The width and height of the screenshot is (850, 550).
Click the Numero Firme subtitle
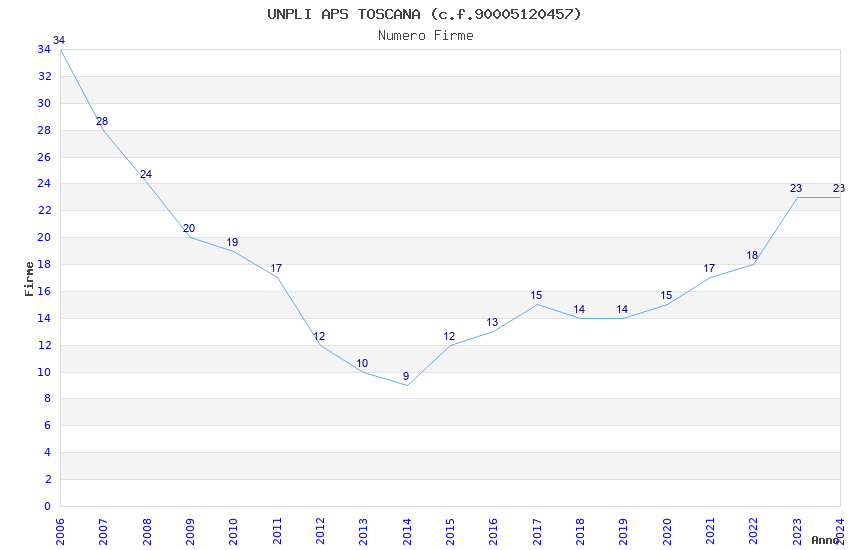click(426, 35)
